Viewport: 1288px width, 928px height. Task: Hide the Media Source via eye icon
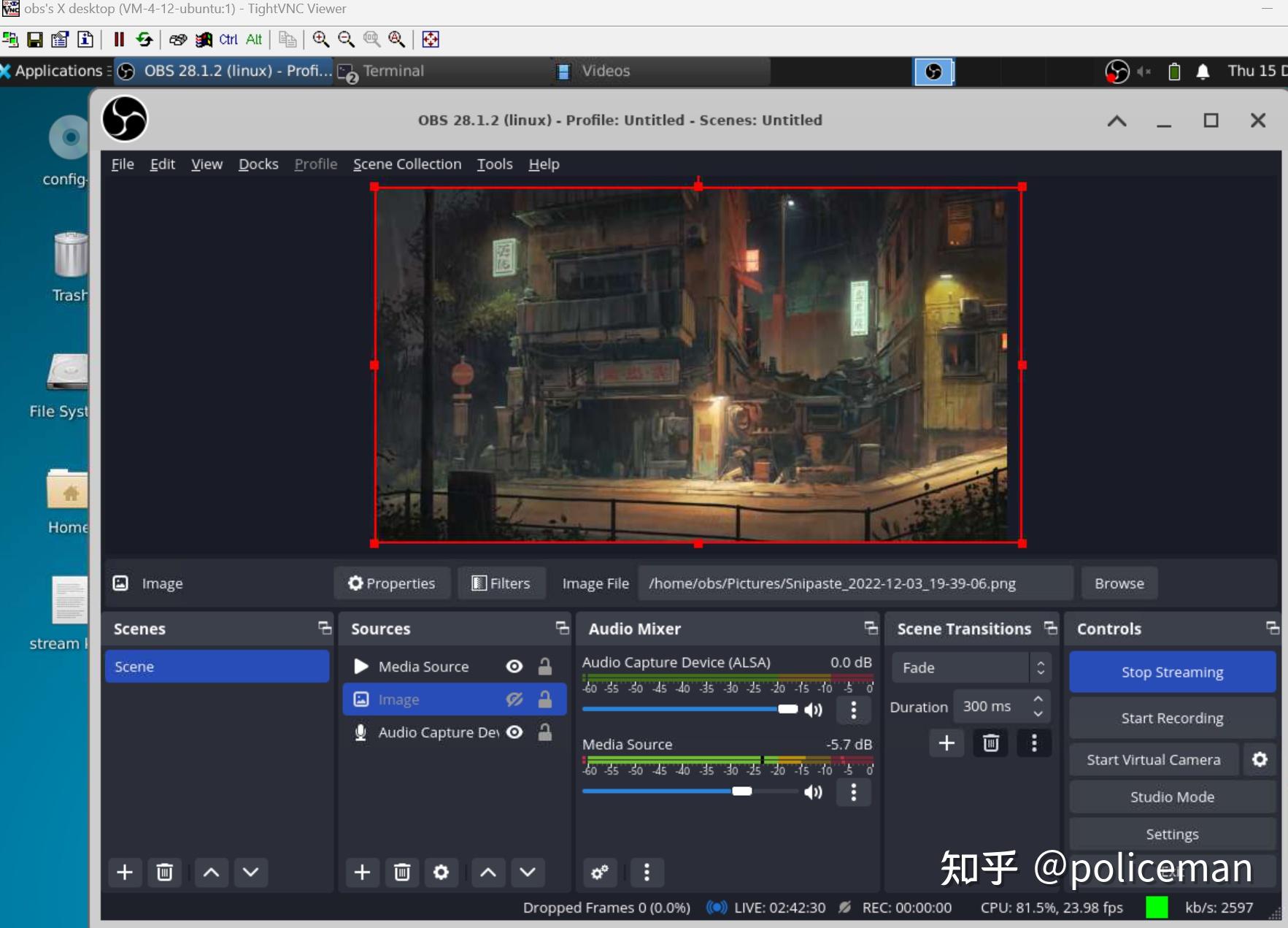point(514,666)
